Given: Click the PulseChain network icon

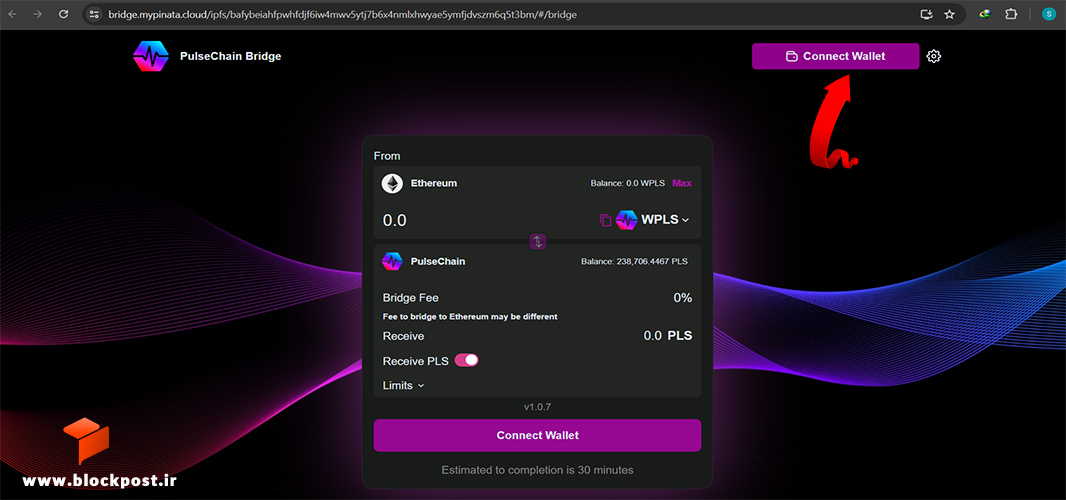Looking at the screenshot, I should [x=392, y=261].
